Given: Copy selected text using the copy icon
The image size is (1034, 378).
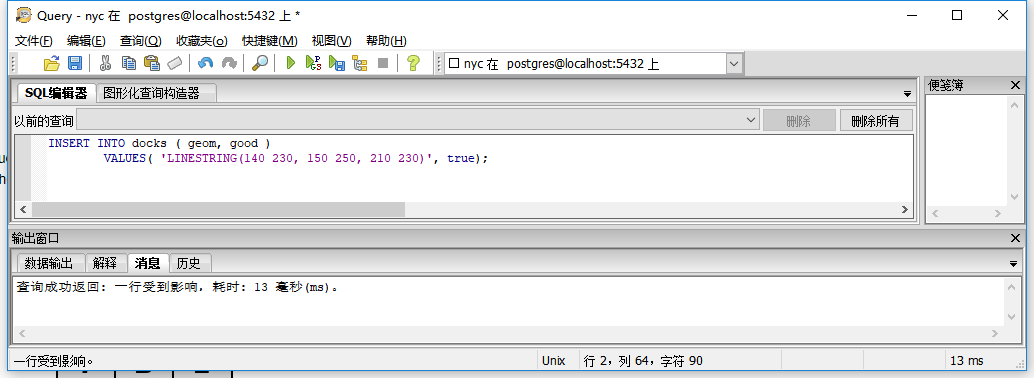Looking at the screenshot, I should pyautogui.click(x=129, y=63).
